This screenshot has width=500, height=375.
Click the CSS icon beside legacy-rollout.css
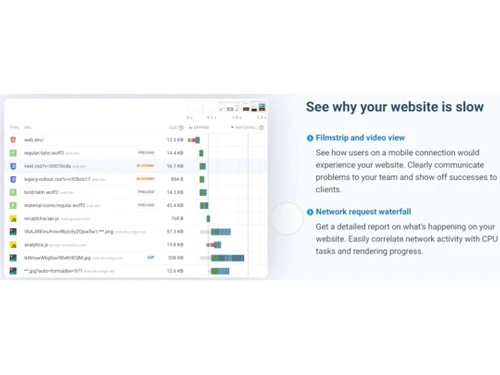tap(13, 179)
